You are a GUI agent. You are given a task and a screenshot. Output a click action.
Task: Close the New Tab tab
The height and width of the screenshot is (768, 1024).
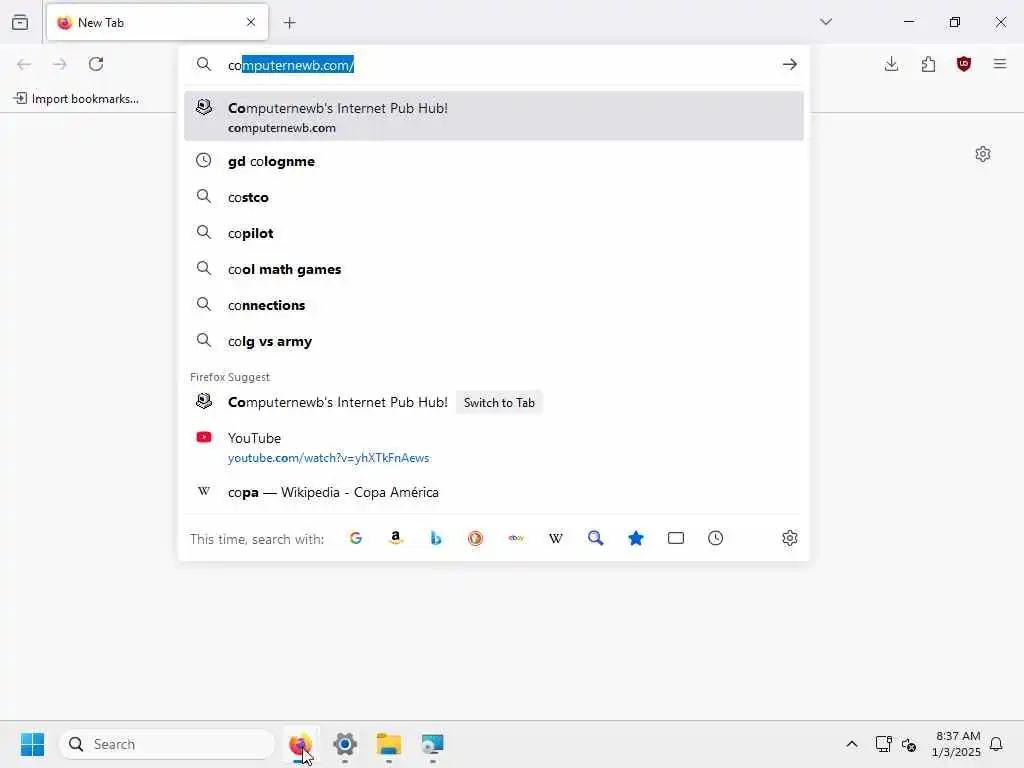click(251, 22)
